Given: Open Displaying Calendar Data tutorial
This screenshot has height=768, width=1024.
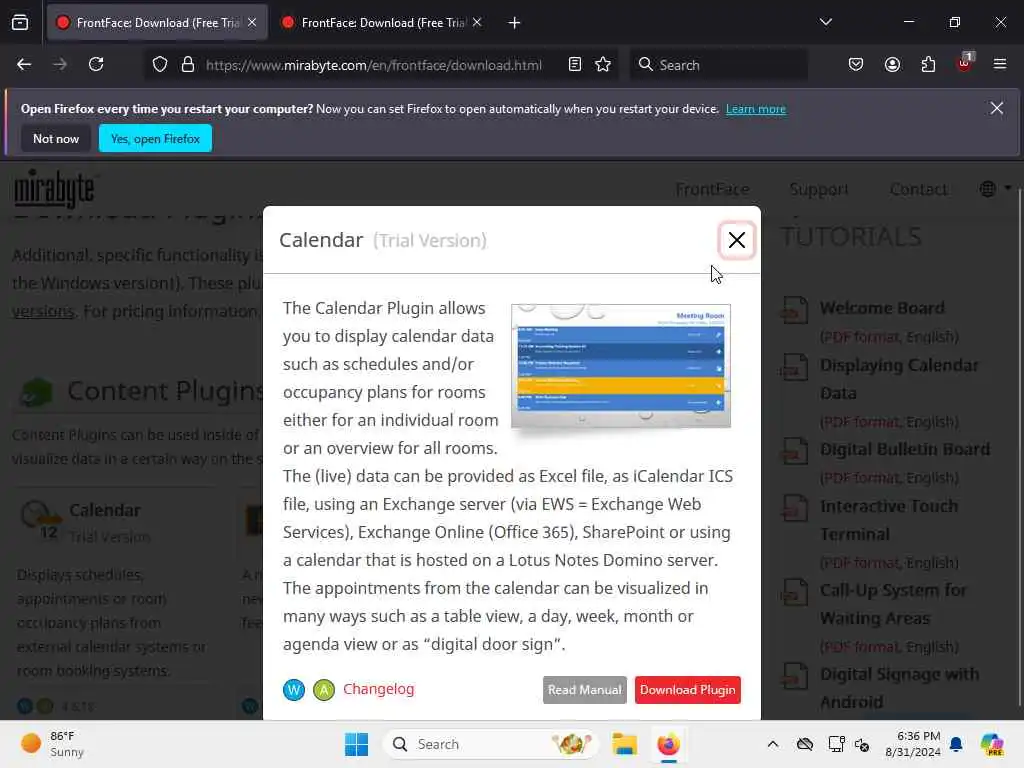Looking at the screenshot, I should click(899, 379).
